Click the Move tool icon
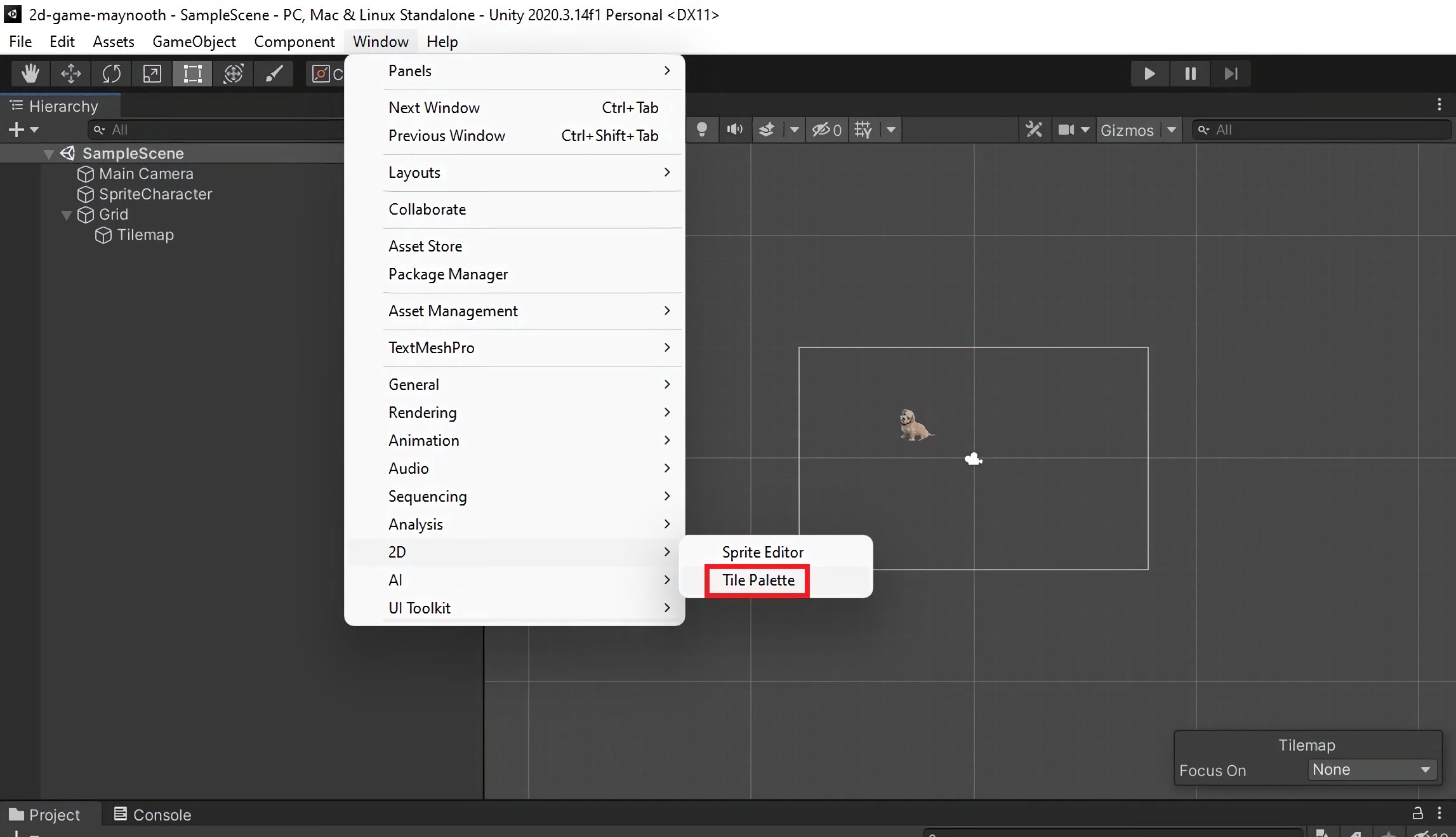Image resolution: width=1456 pixels, height=837 pixels. 70,72
